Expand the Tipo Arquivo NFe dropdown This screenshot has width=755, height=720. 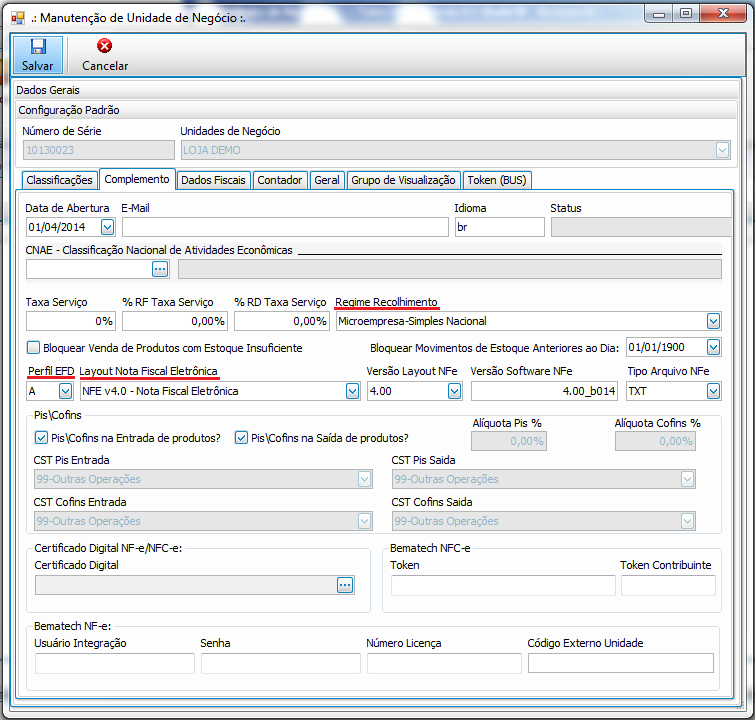(x=714, y=391)
